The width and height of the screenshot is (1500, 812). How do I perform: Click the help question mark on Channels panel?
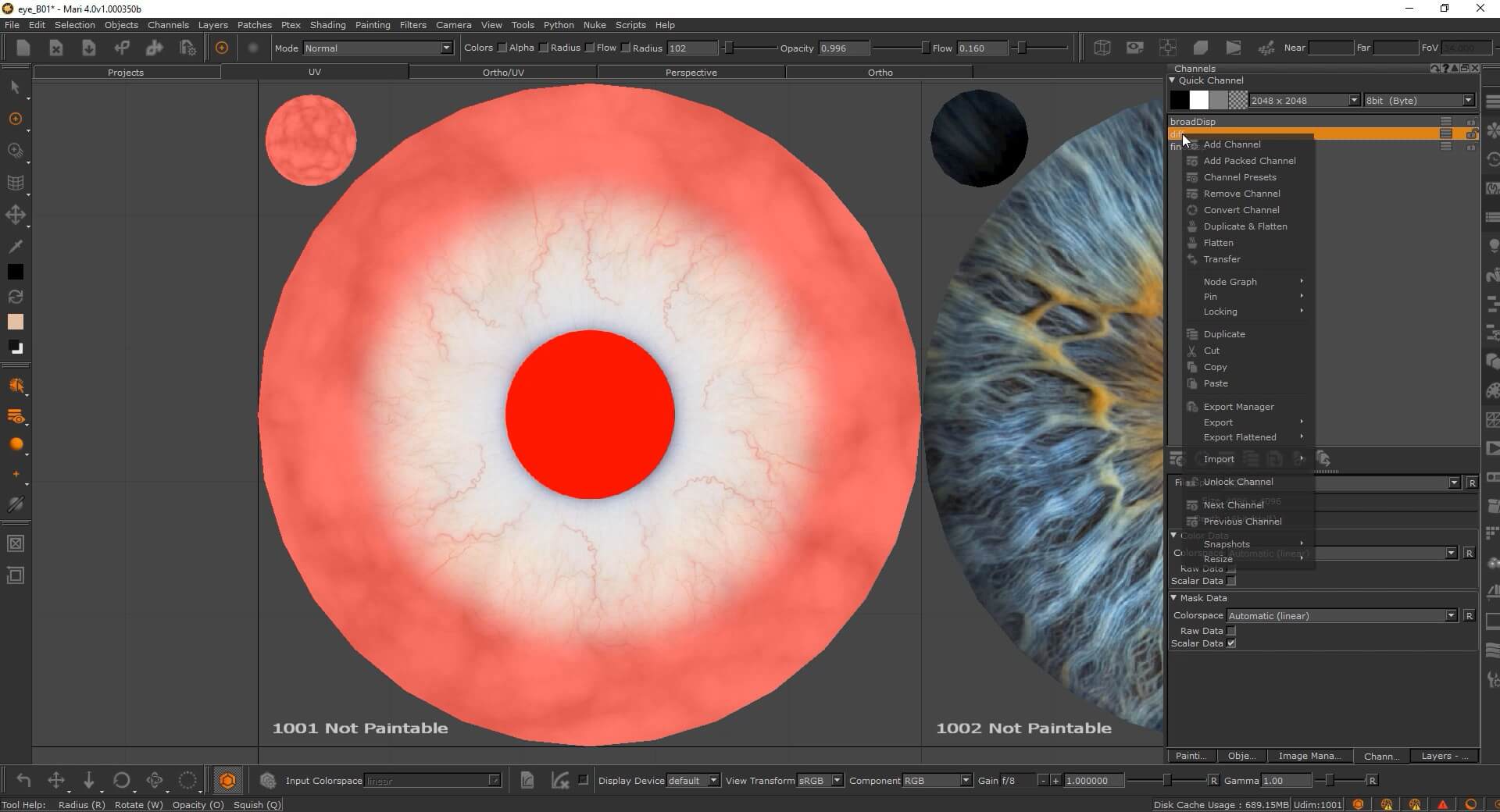pyautogui.click(x=1446, y=69)
